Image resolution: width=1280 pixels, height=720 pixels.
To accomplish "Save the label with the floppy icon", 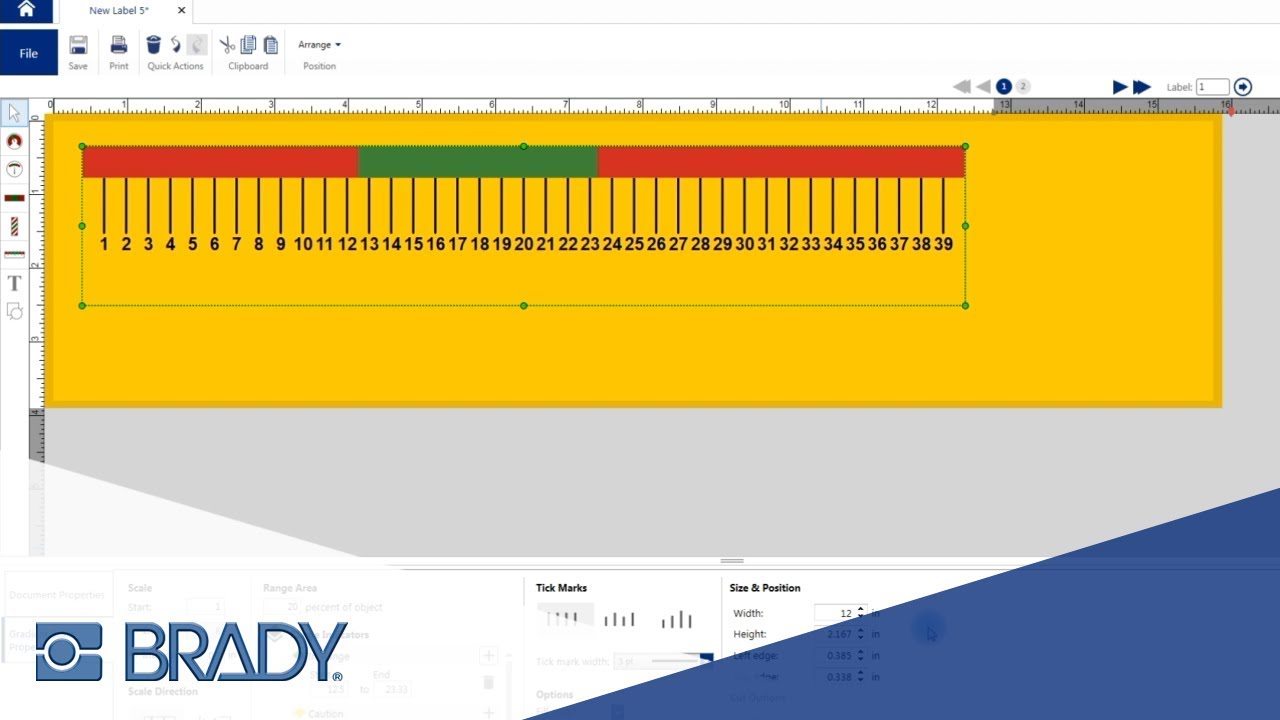I will [78, 45].
